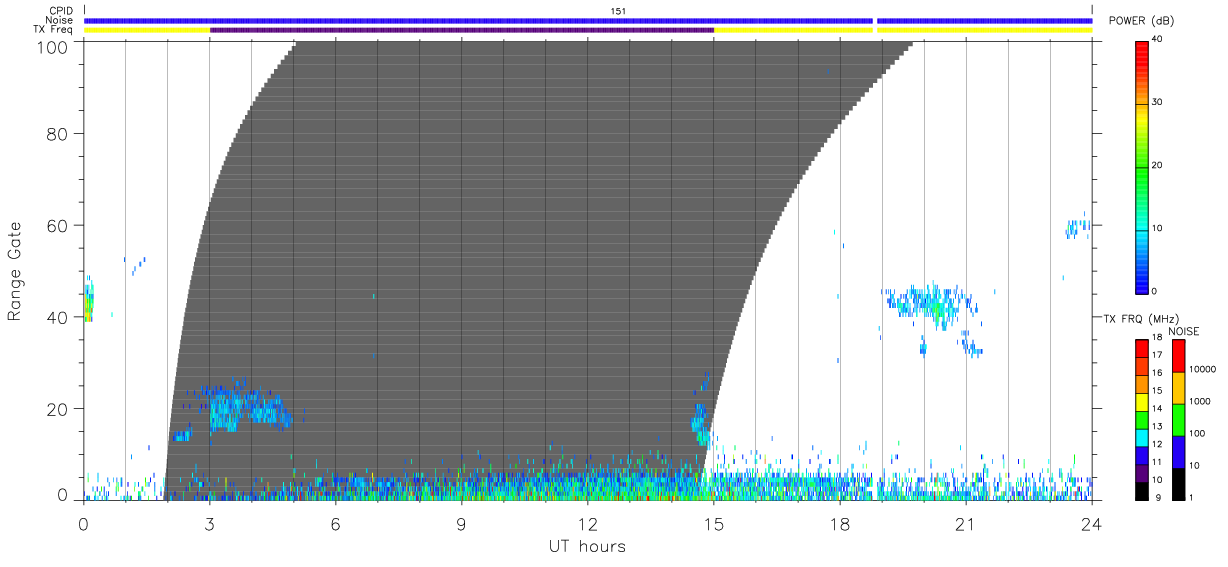Click the purple segment of TX Freq bar
The height and width of the screenshot is (567, 1228).
[x=462, y=30]
